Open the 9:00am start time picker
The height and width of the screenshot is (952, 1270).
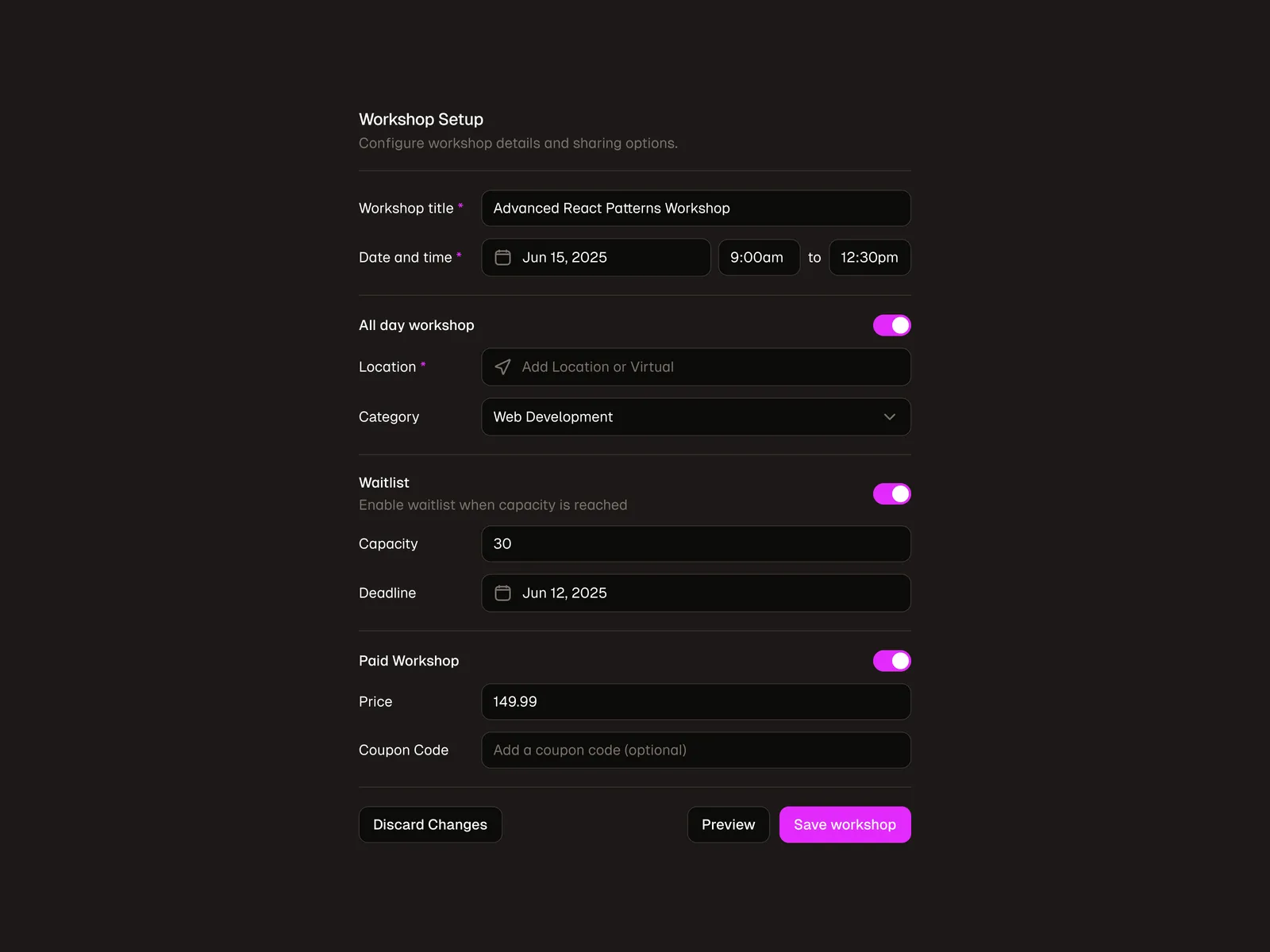pos(758,258)
